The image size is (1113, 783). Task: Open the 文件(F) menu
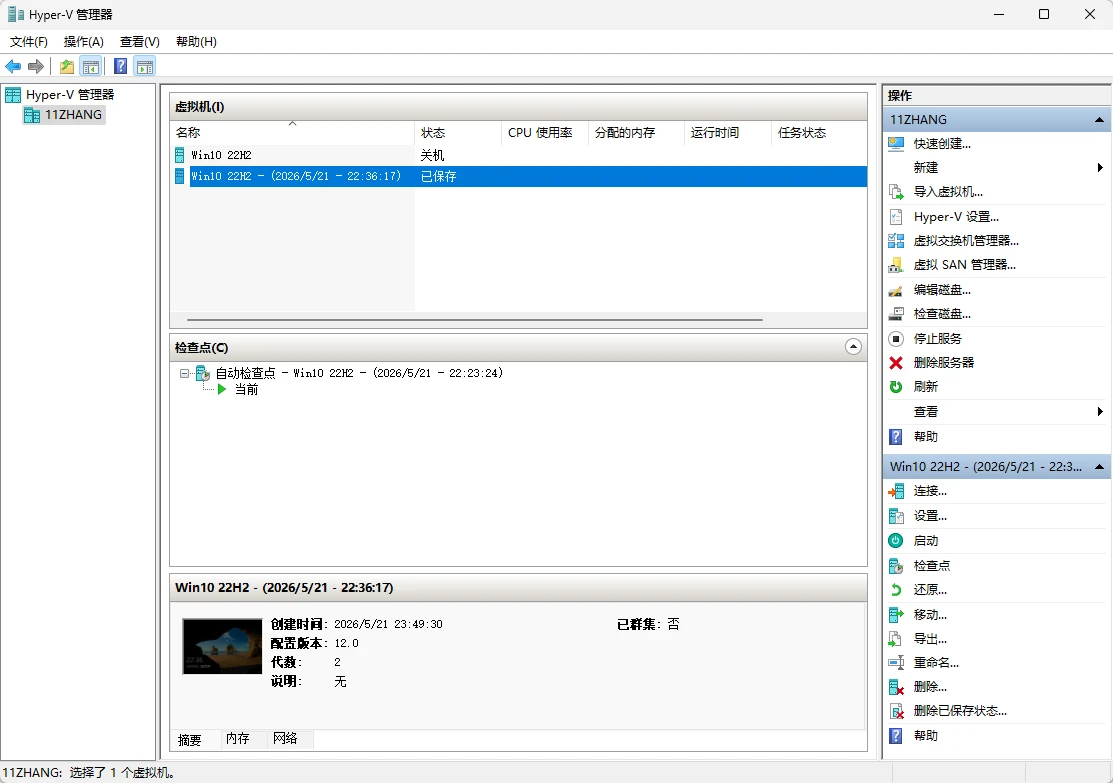click(28, 42)
